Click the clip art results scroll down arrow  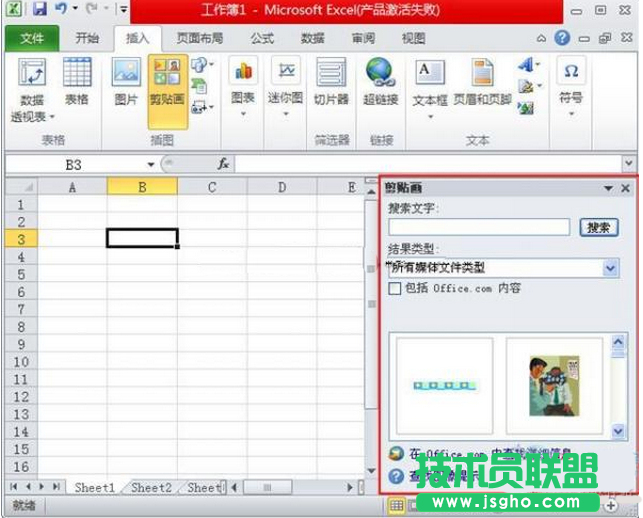[x=618, y=431]
